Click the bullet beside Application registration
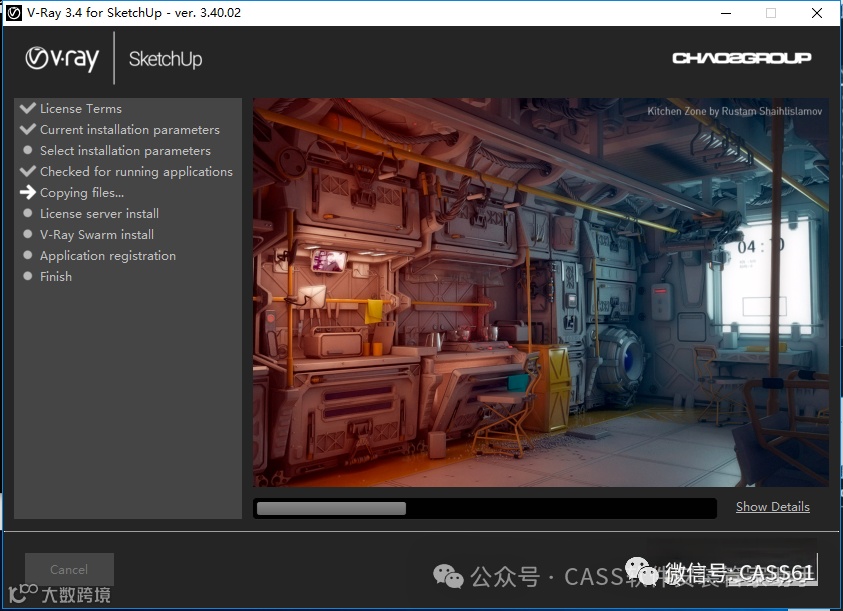Screen dimensions: 843x611 tap(27, 255)
